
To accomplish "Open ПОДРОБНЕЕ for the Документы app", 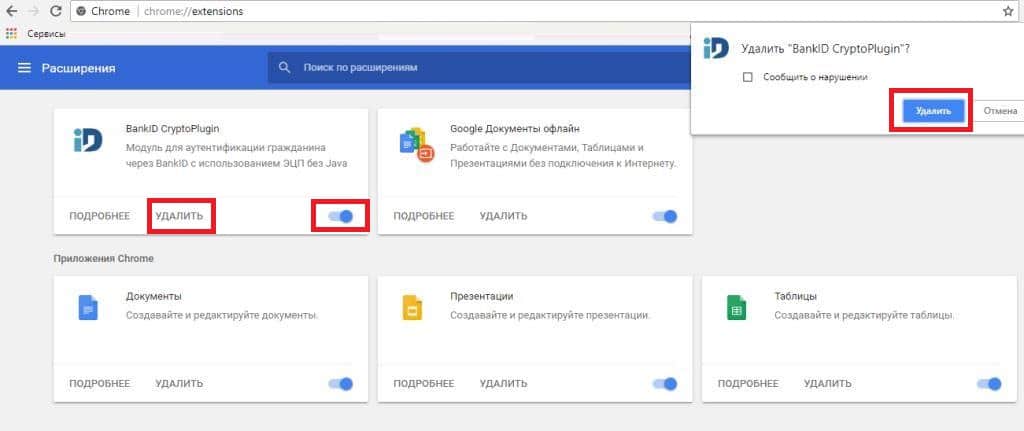I will [99, 384].
